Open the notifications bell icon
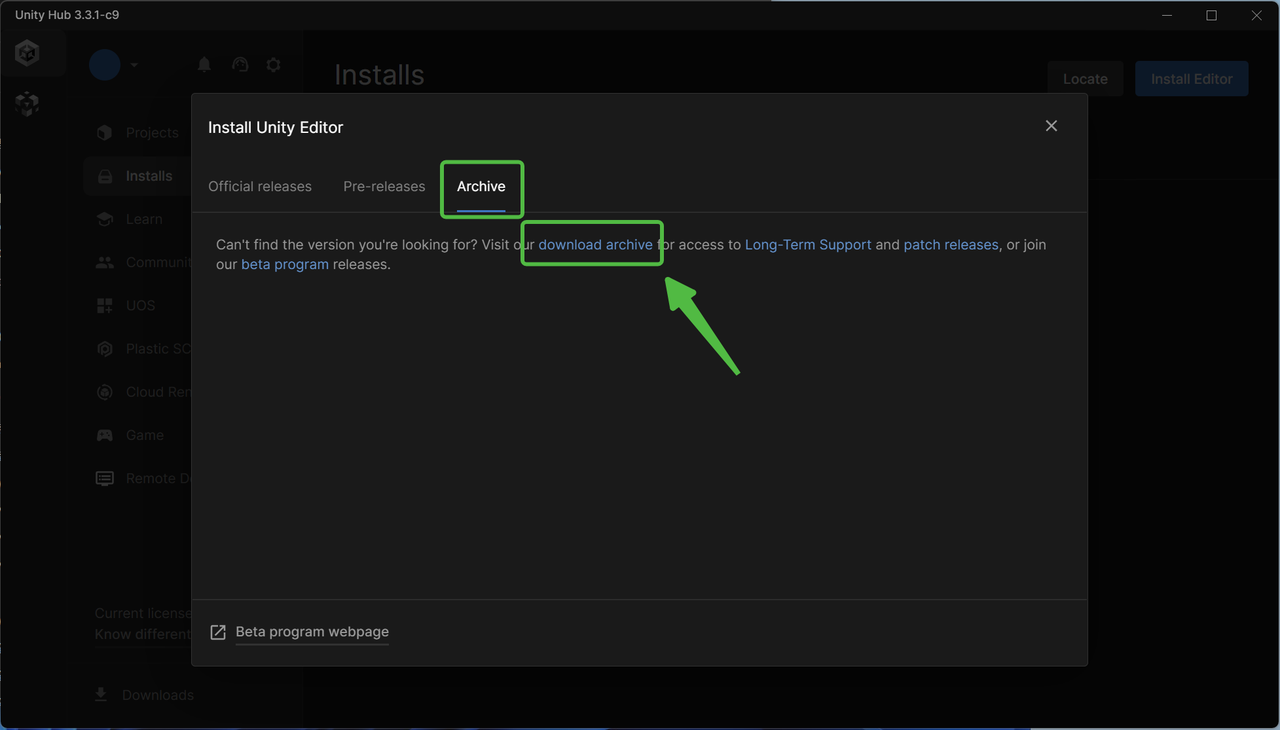1280x730 pixels. [x=204, y=64]
